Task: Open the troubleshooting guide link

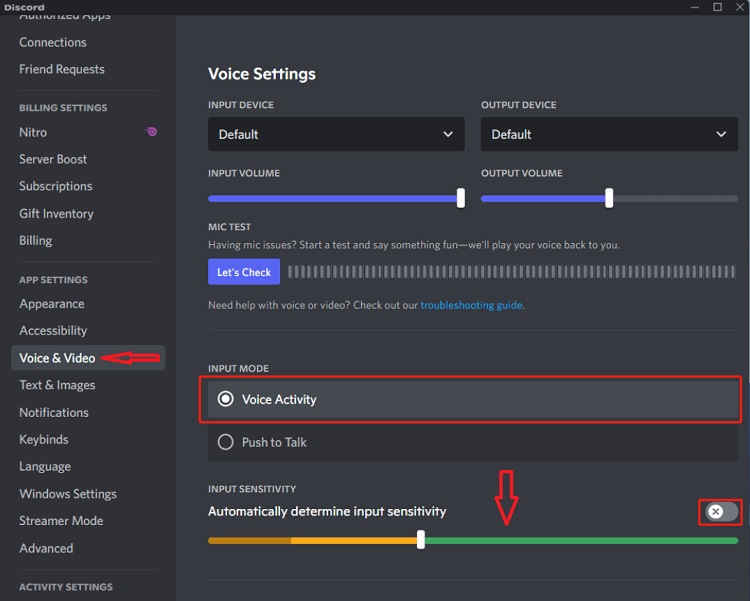Action: (x=471, y=305)
